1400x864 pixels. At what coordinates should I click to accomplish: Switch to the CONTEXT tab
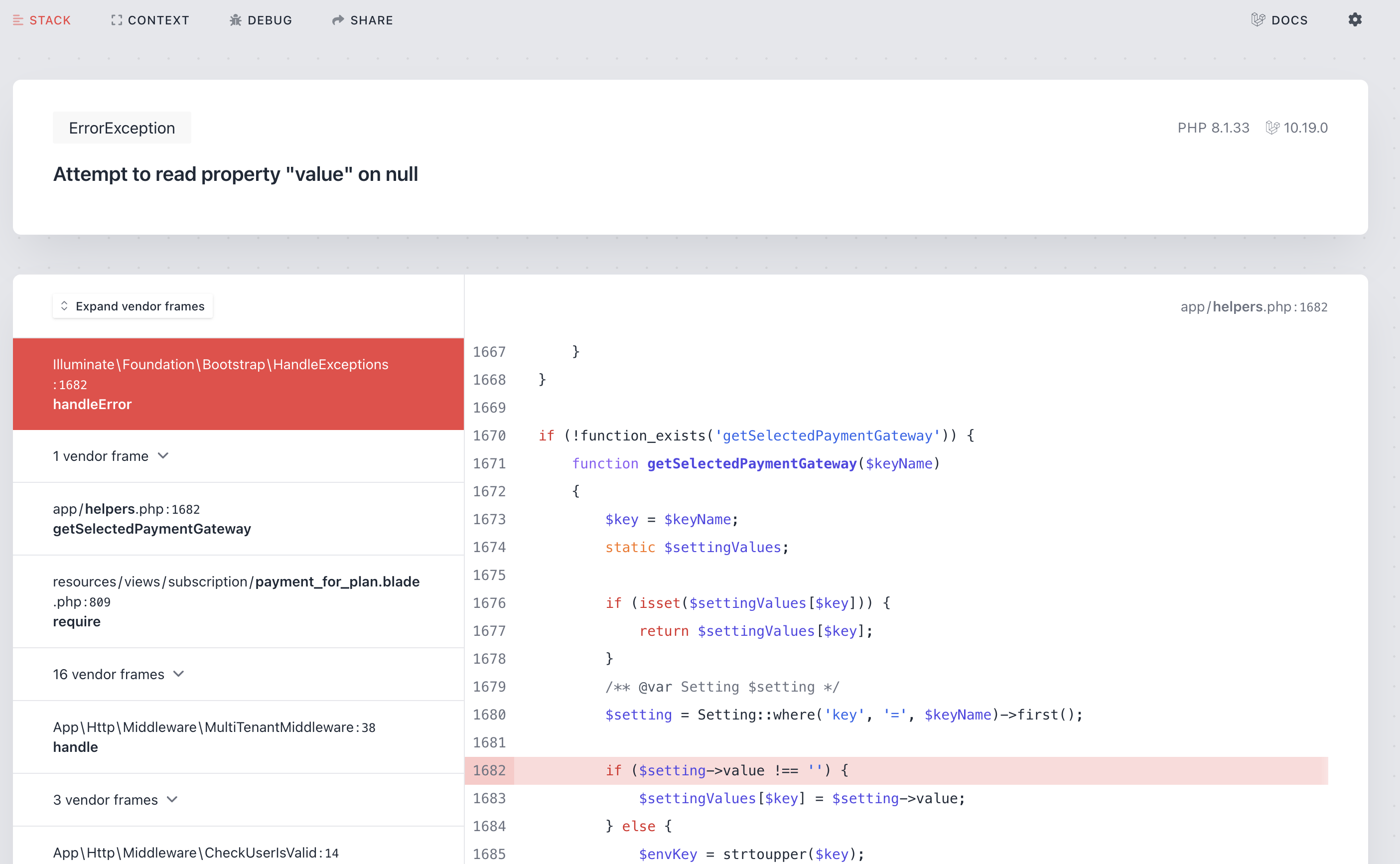(149, 20)
